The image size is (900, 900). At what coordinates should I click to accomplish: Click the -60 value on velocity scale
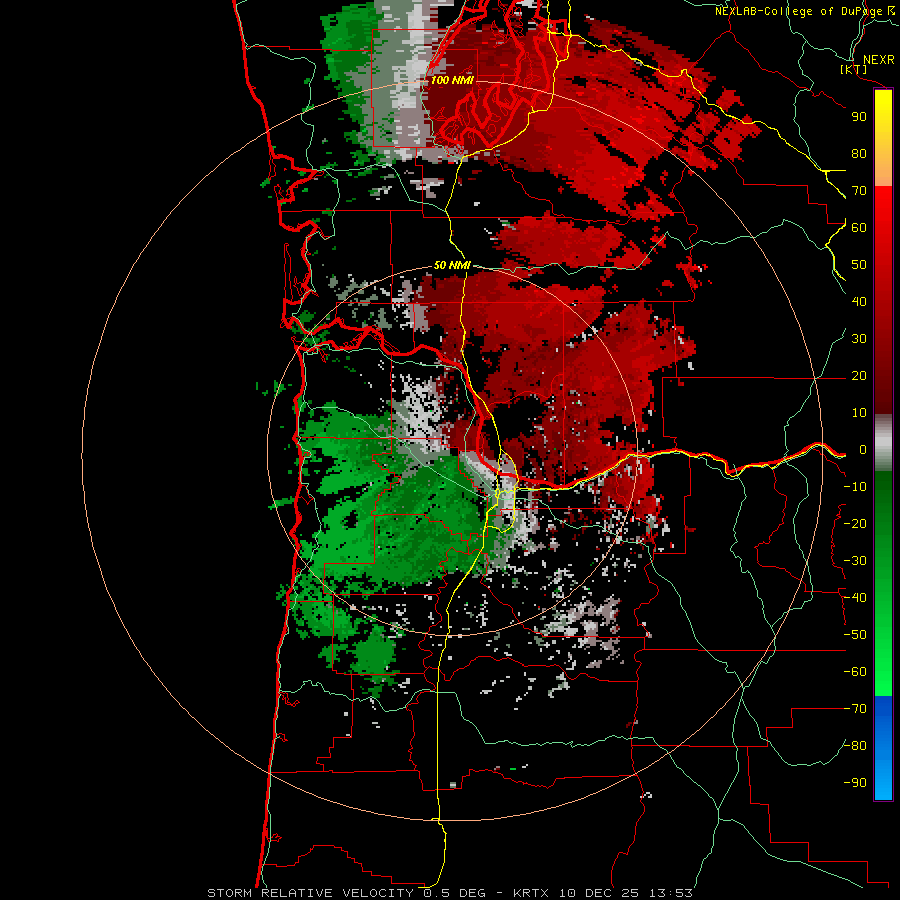[x=855, y=672]
